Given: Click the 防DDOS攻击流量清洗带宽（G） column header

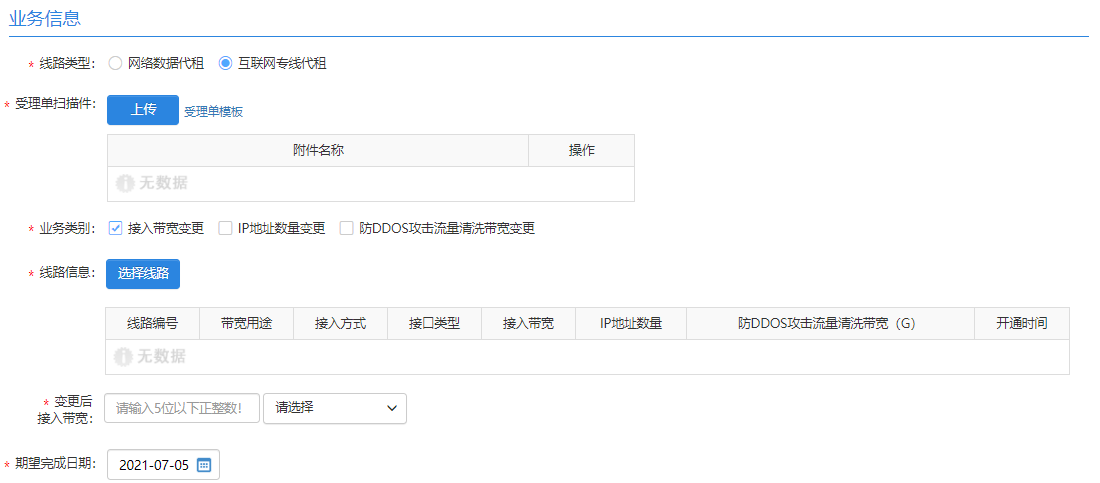Looking at the screenshot, I should coord(831,324).
